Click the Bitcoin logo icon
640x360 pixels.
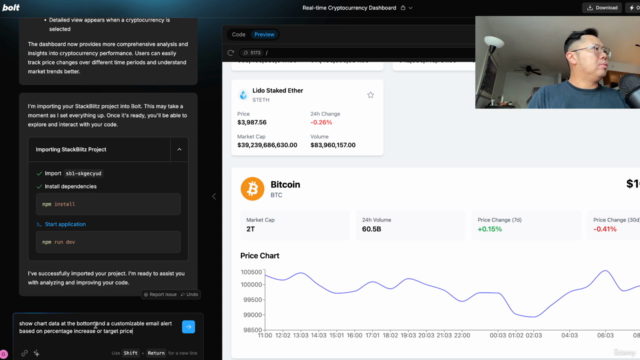pyautogui.click(x=252, y=189)
